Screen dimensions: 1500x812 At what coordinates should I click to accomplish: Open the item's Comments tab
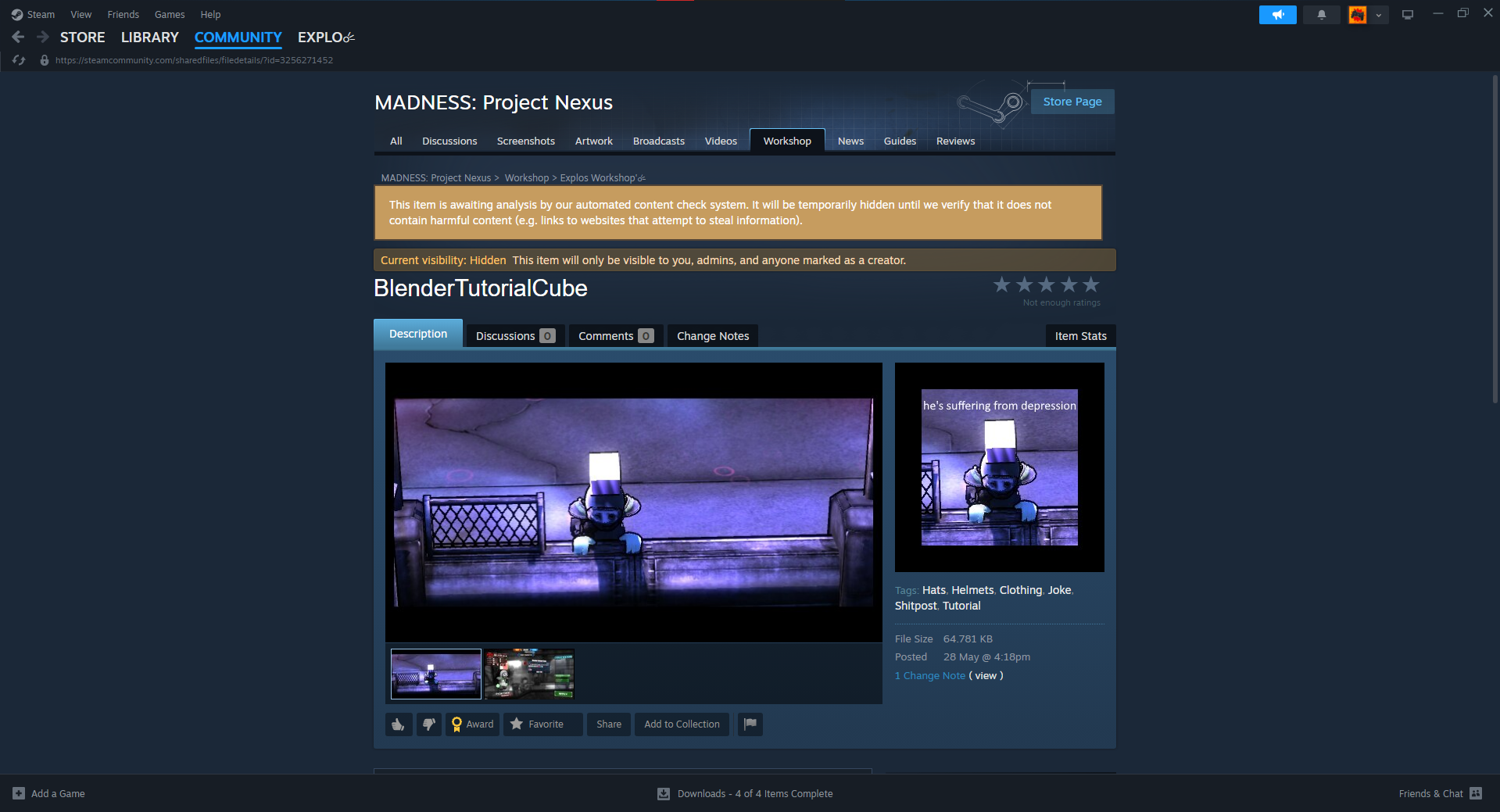[616, 336]
